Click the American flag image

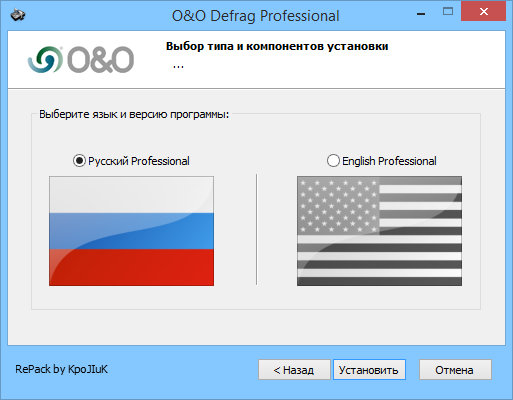tap(379, 231)
